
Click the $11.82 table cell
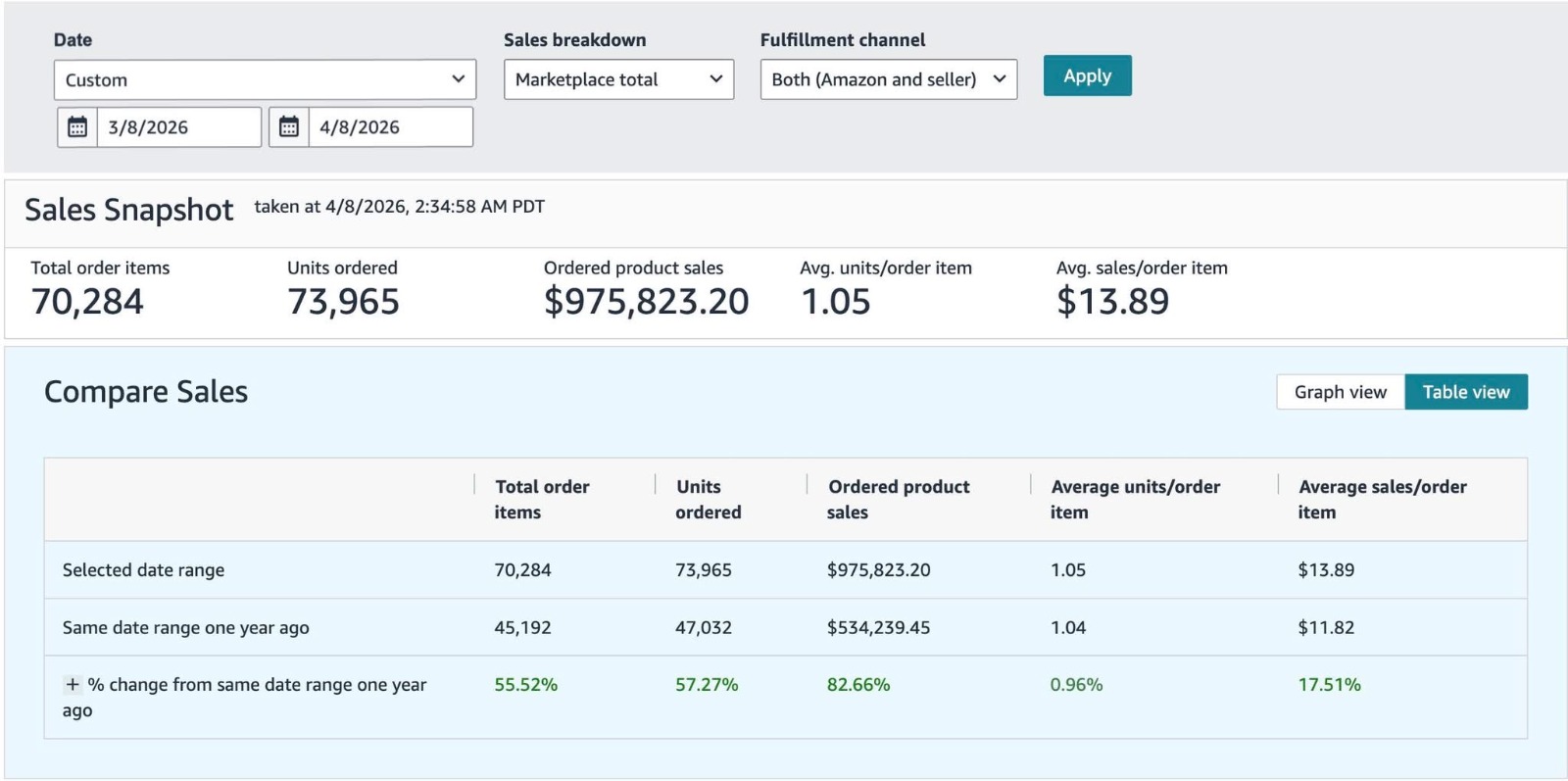coord(1326,628)
